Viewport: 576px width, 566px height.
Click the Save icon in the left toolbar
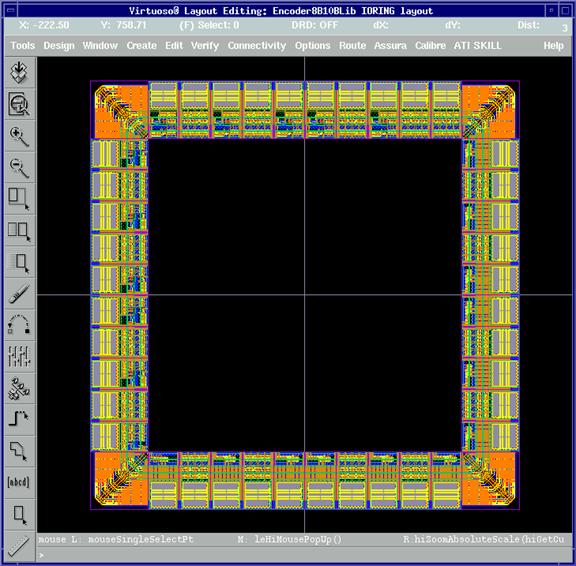[19, 72]
